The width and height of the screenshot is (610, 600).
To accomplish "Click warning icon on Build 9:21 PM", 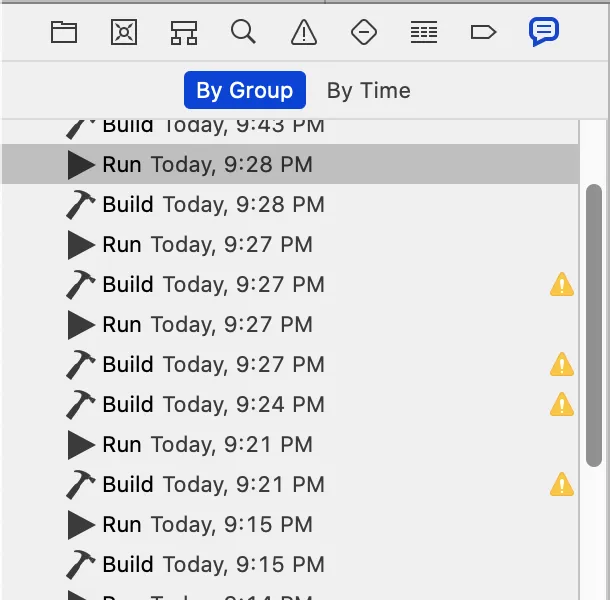I will (x=562, y=484).
